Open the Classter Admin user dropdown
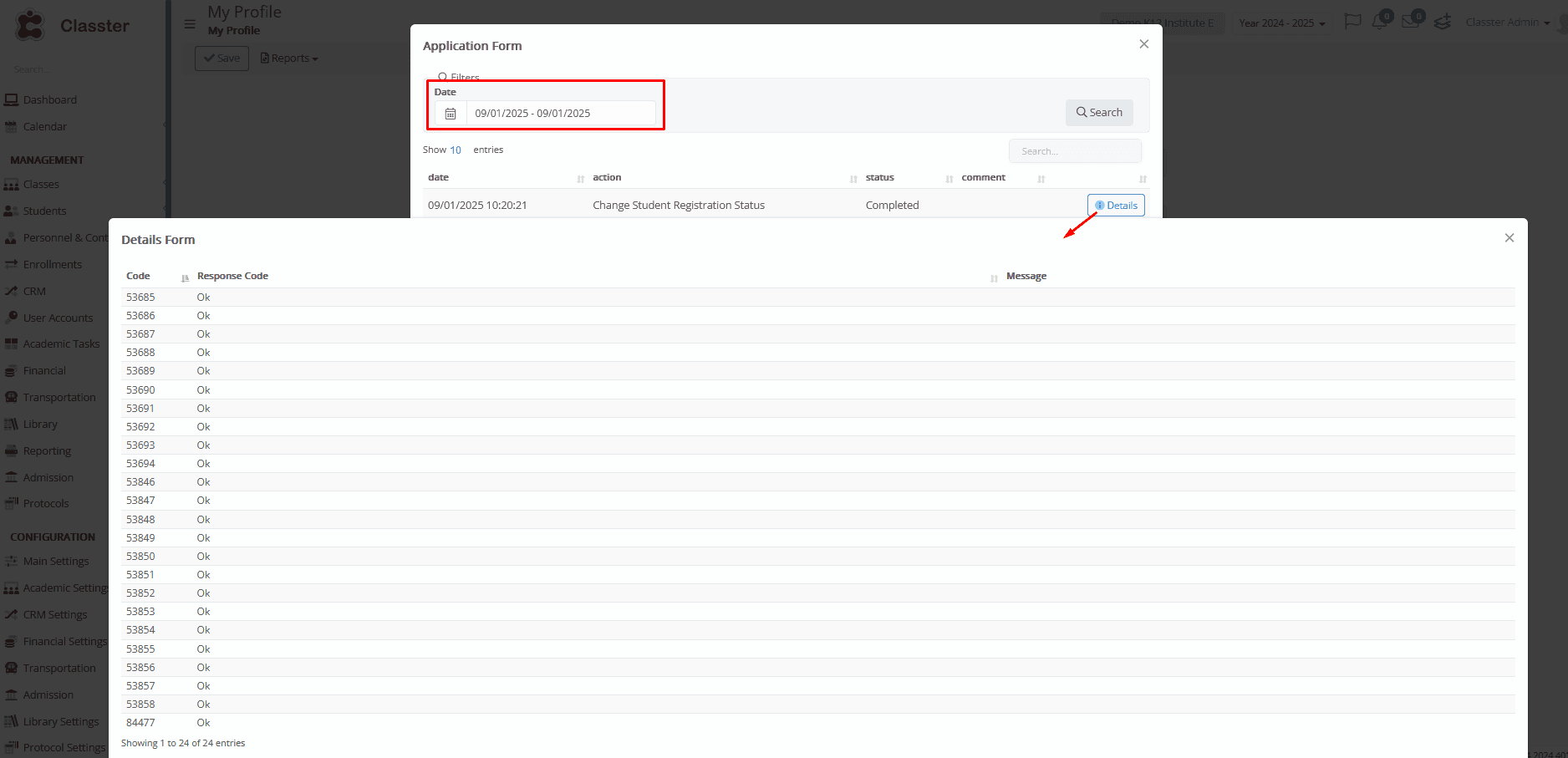The image size is (1568, 758). click(x=1507, y=23)
